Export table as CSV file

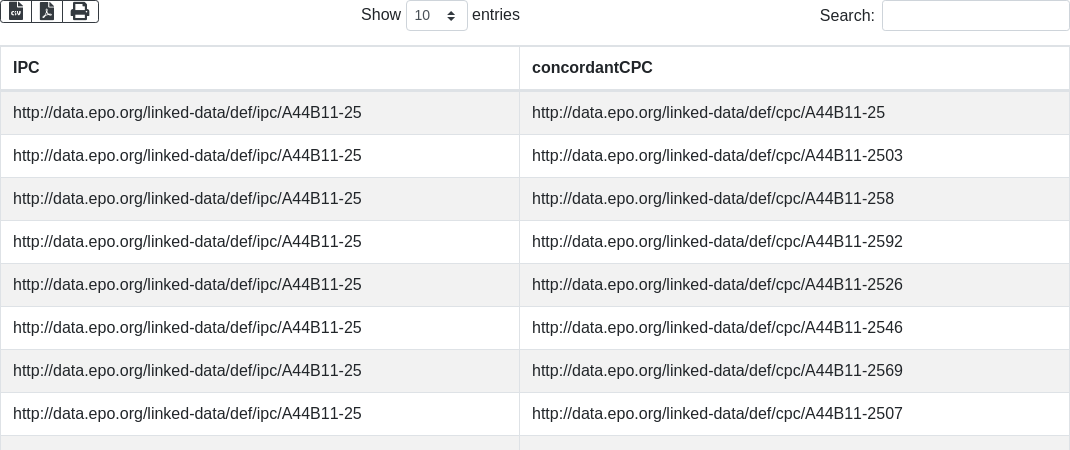point(16,12)
